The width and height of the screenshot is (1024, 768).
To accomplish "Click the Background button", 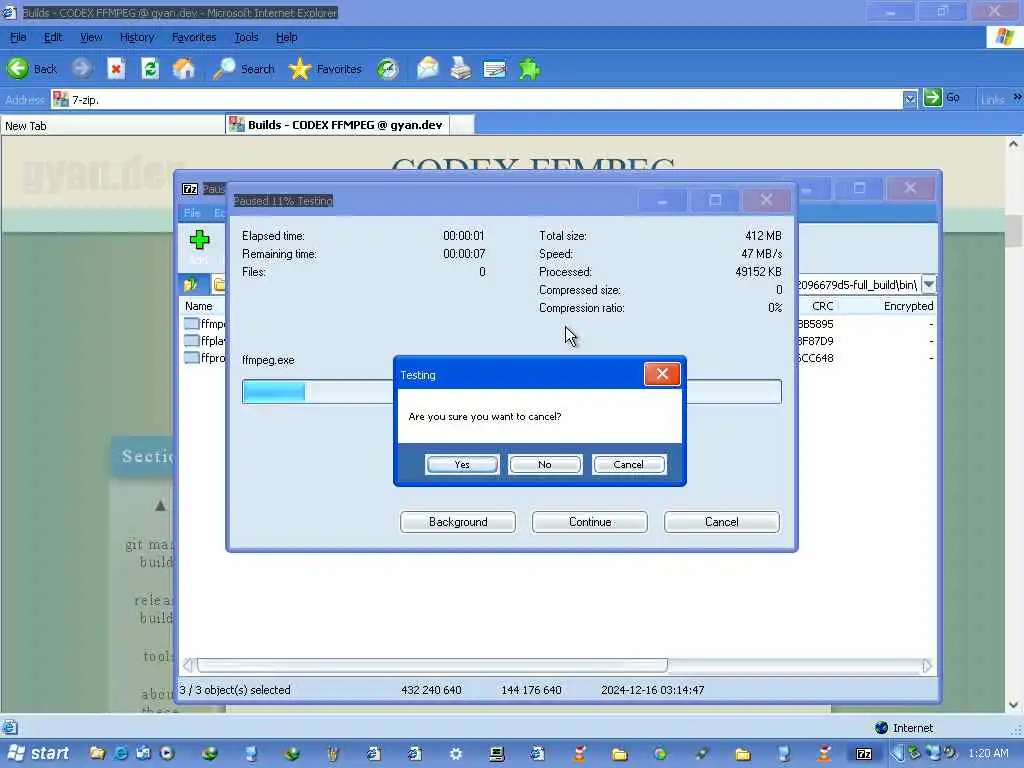I will 458,522.
